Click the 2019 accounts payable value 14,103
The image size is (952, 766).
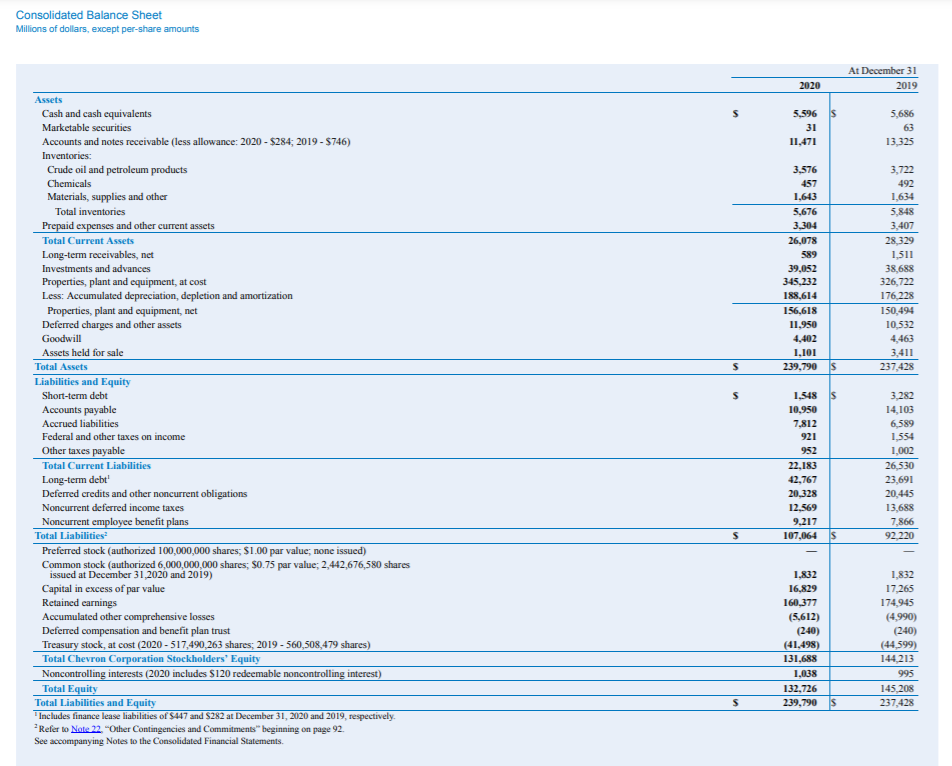[900, 410]
